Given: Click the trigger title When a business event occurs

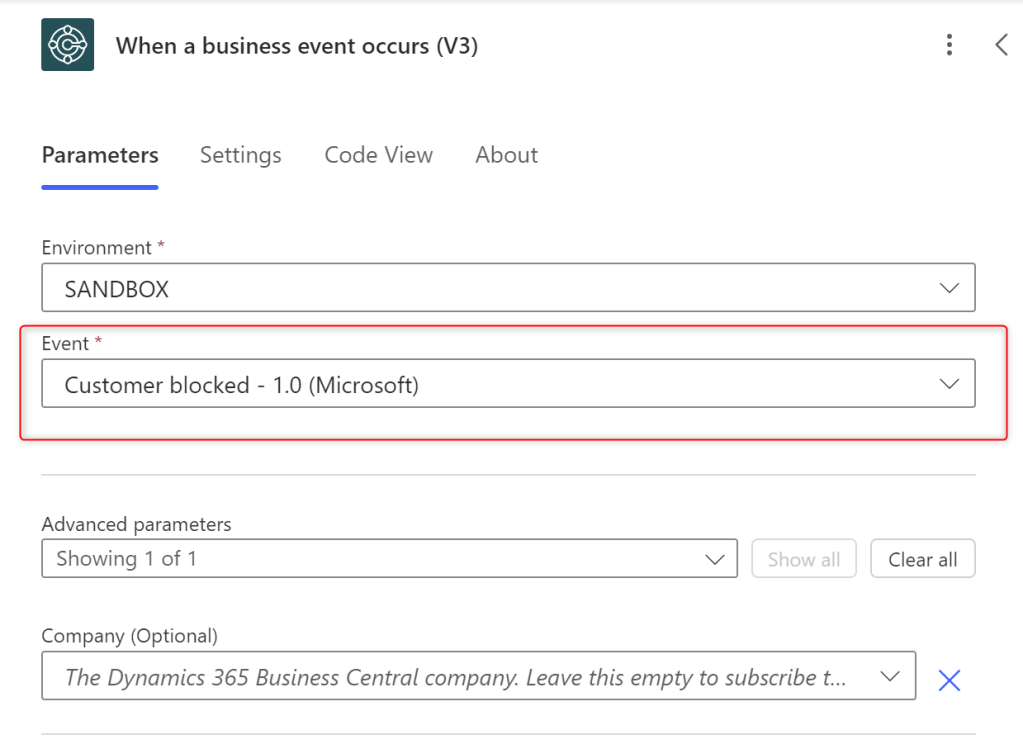Looking at the screenshot, I should (296, 46).
